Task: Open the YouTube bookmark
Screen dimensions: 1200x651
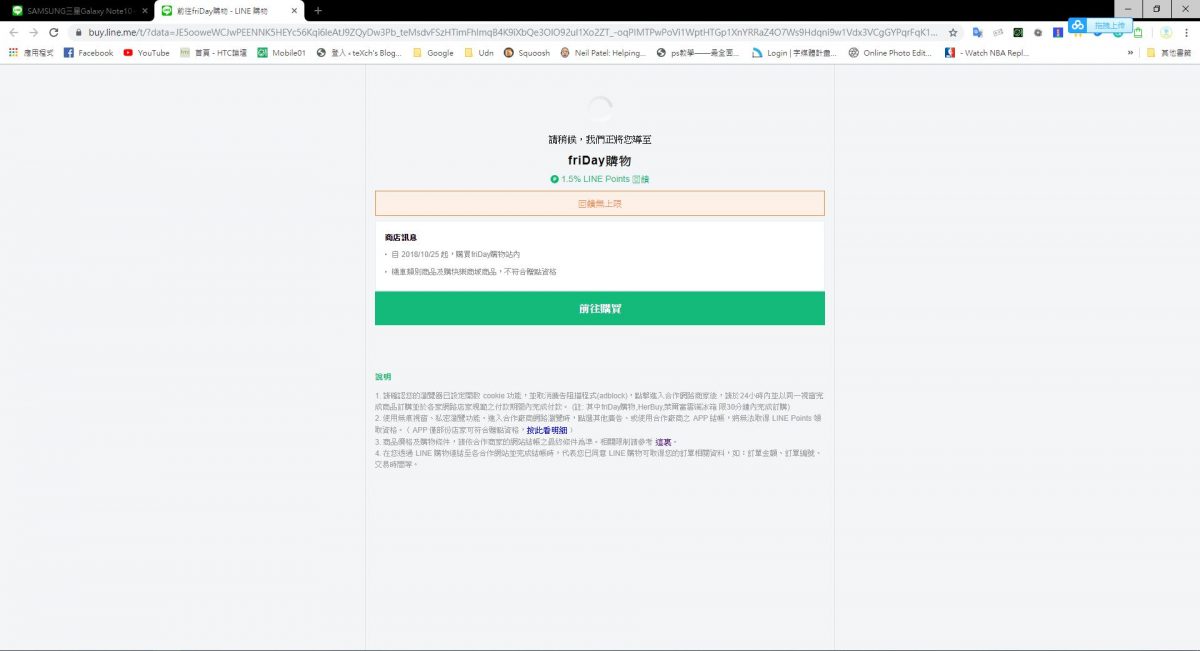Action: [x=146, y=53]
